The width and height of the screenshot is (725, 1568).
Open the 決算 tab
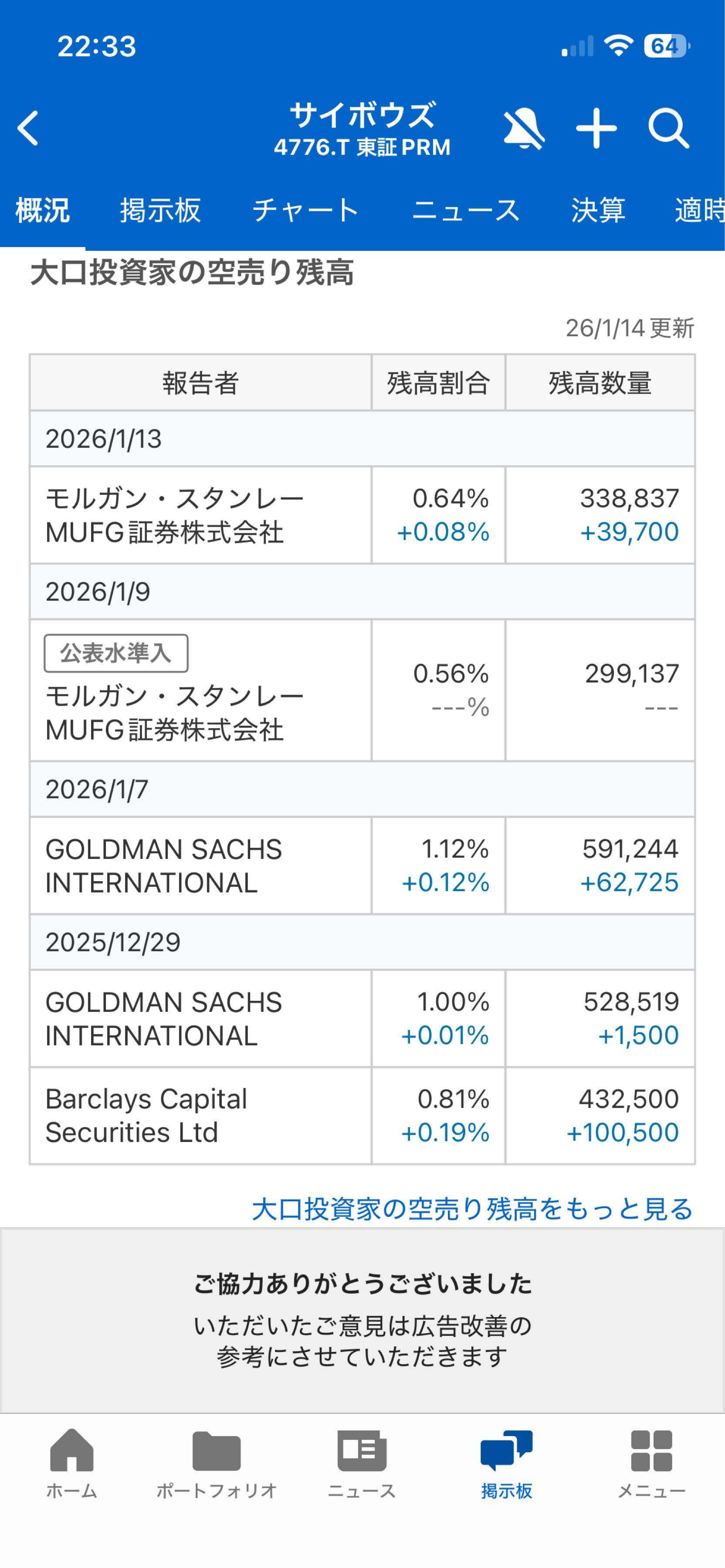pos(598,211)
